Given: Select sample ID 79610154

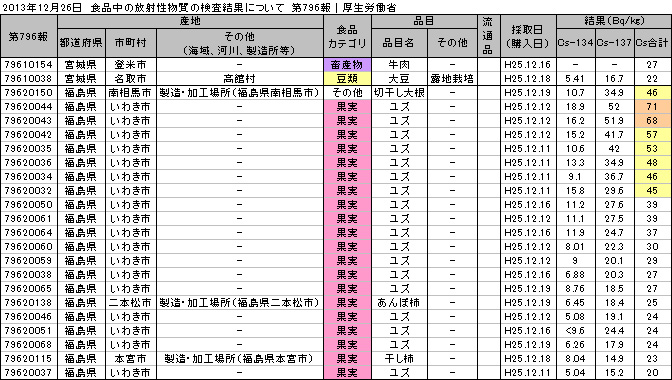Looking at the screenshot, I should [28, 65].
